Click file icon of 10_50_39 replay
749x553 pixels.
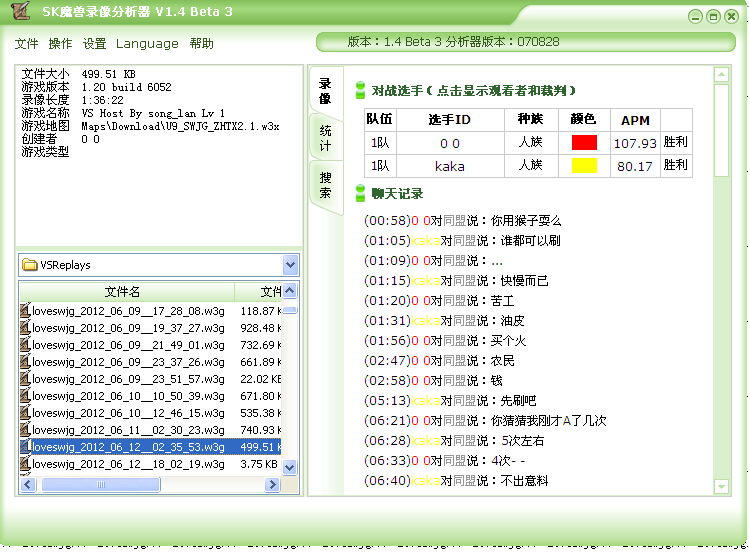click(25, 395)
